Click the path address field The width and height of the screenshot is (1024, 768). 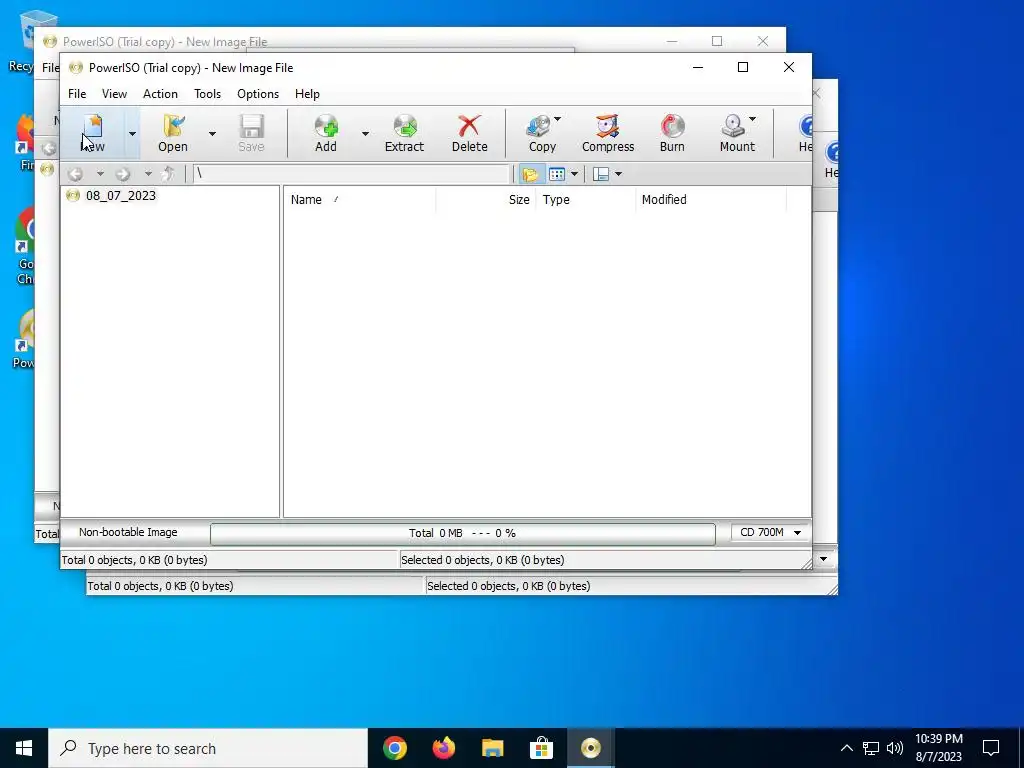click(x=351, y=174)
